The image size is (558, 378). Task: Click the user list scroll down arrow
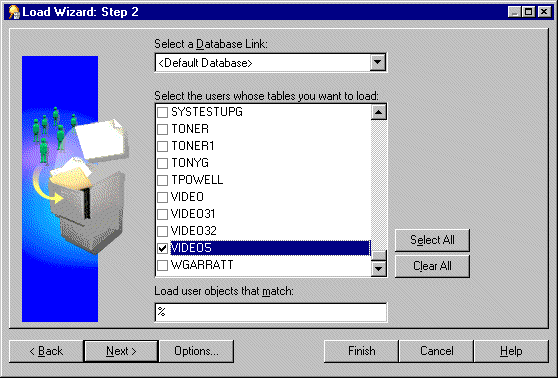(379, 268)
